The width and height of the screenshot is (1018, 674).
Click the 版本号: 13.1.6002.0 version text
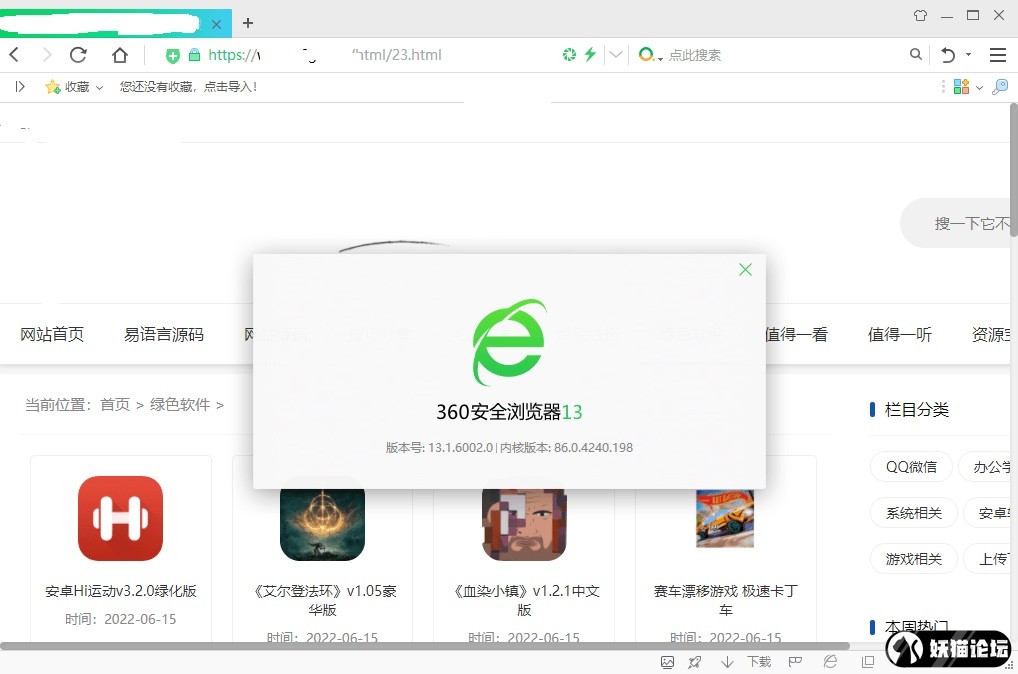point(440,447)
